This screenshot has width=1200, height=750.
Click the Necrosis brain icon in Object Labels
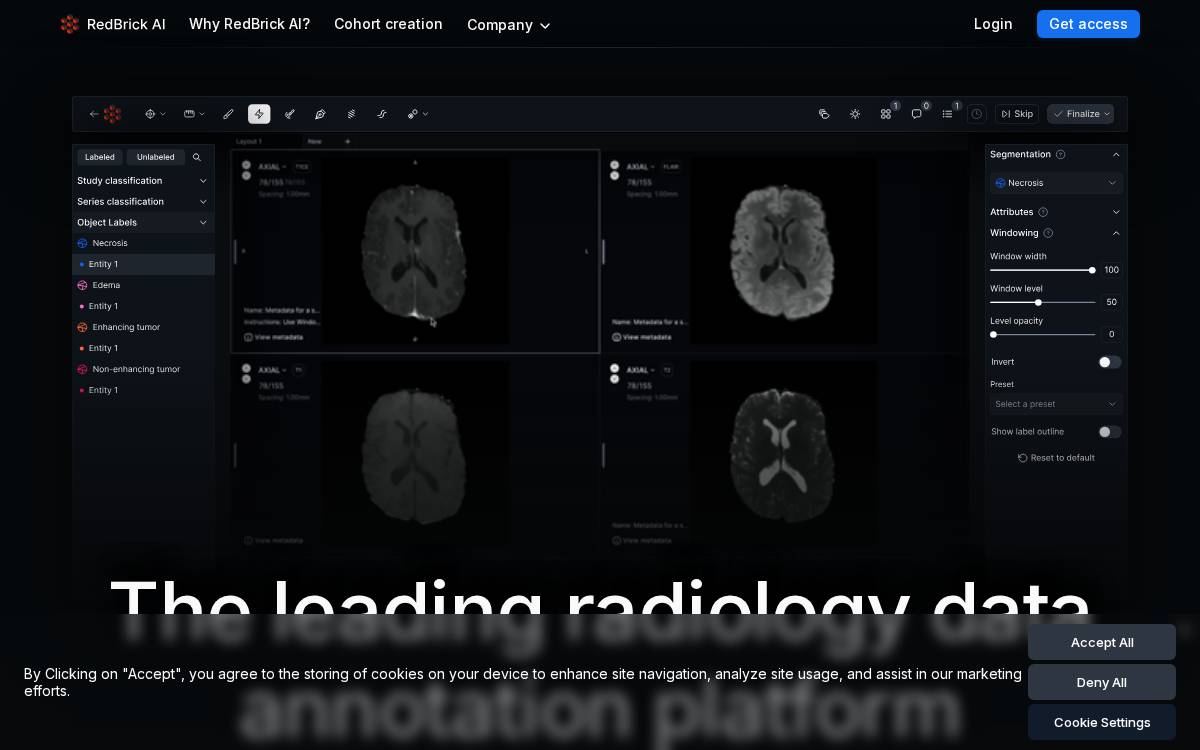point(83,243)
